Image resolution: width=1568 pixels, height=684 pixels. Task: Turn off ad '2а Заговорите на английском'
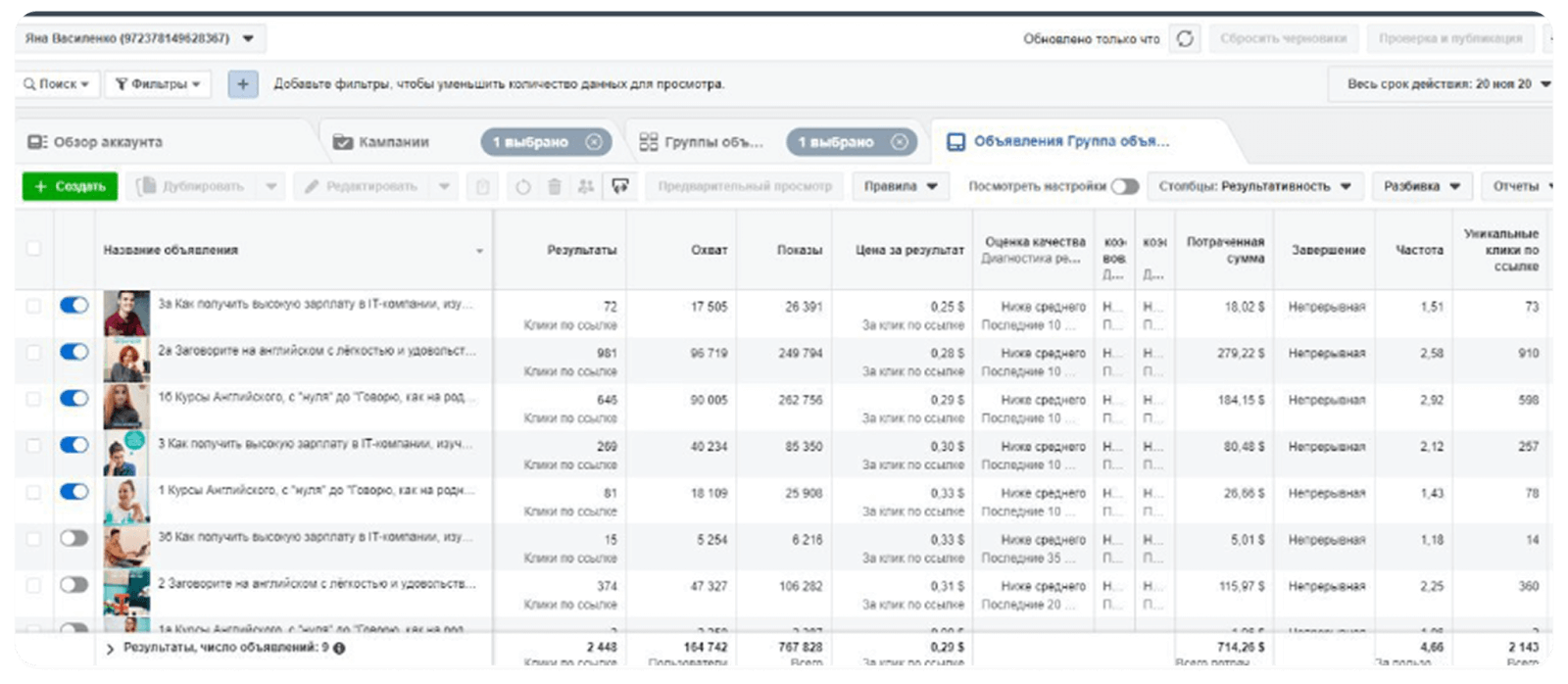73,352
